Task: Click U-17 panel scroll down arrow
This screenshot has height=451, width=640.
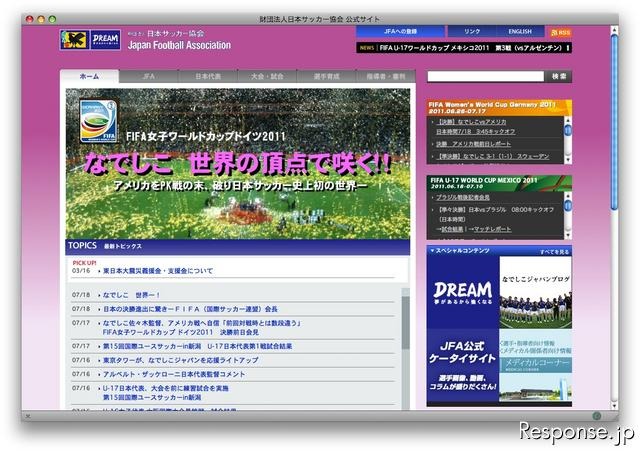Action: coord(567,235)
